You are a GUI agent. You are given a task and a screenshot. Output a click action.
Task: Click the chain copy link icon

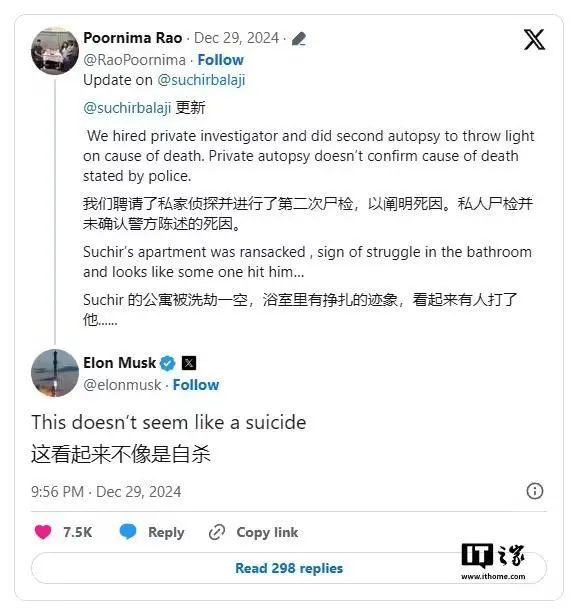click(x=217, y=532)
